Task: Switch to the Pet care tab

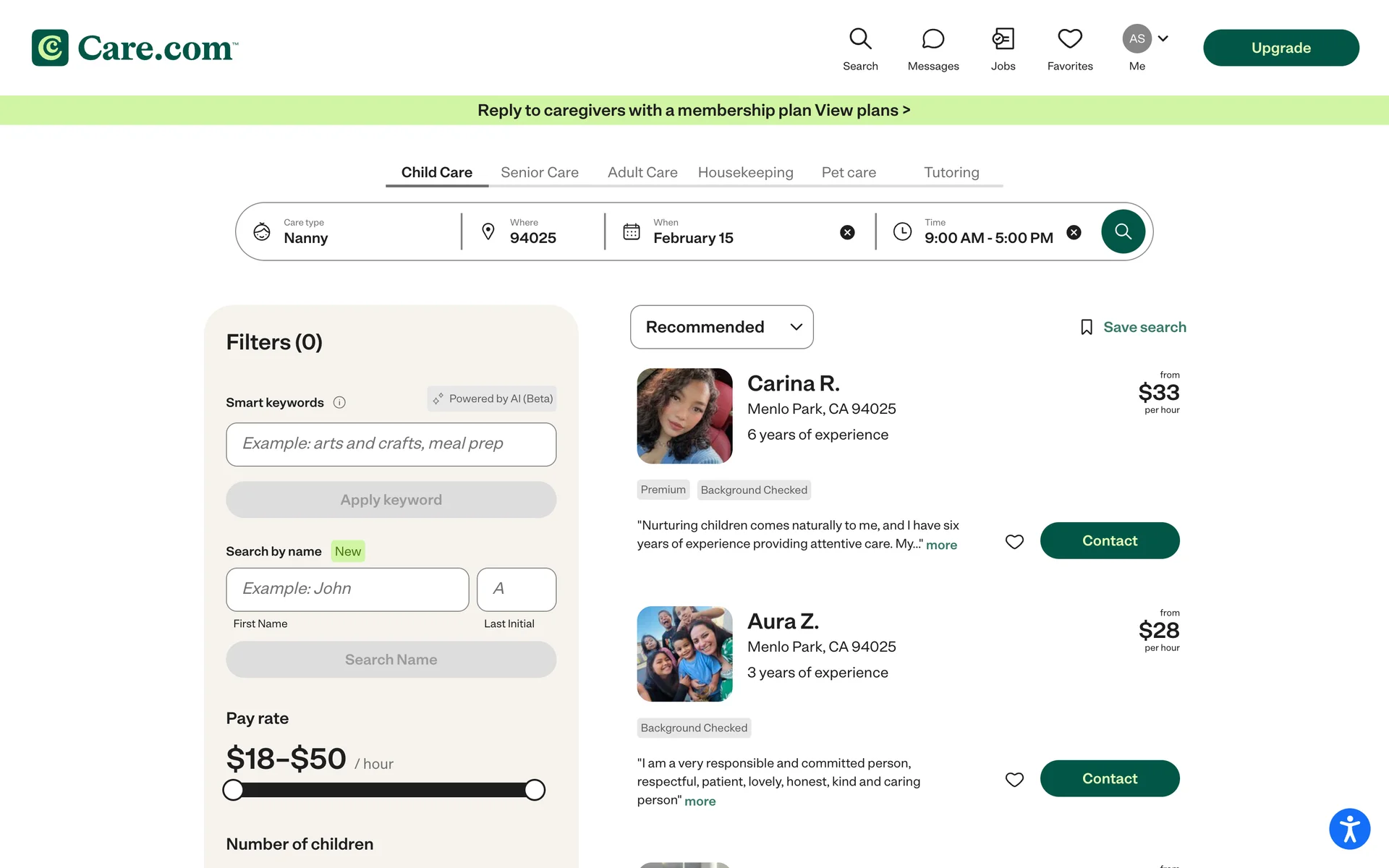Action: pos(848,173)
